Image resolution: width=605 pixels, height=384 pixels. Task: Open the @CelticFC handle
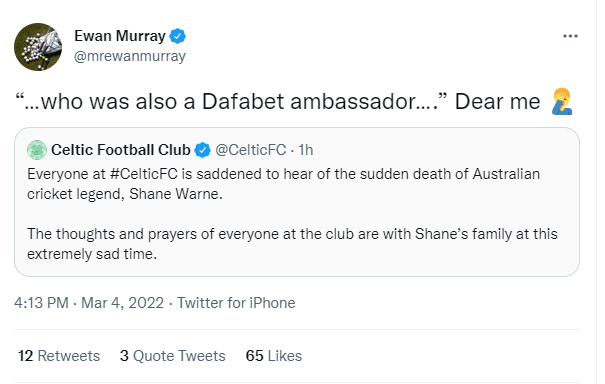tap(250, 150)
